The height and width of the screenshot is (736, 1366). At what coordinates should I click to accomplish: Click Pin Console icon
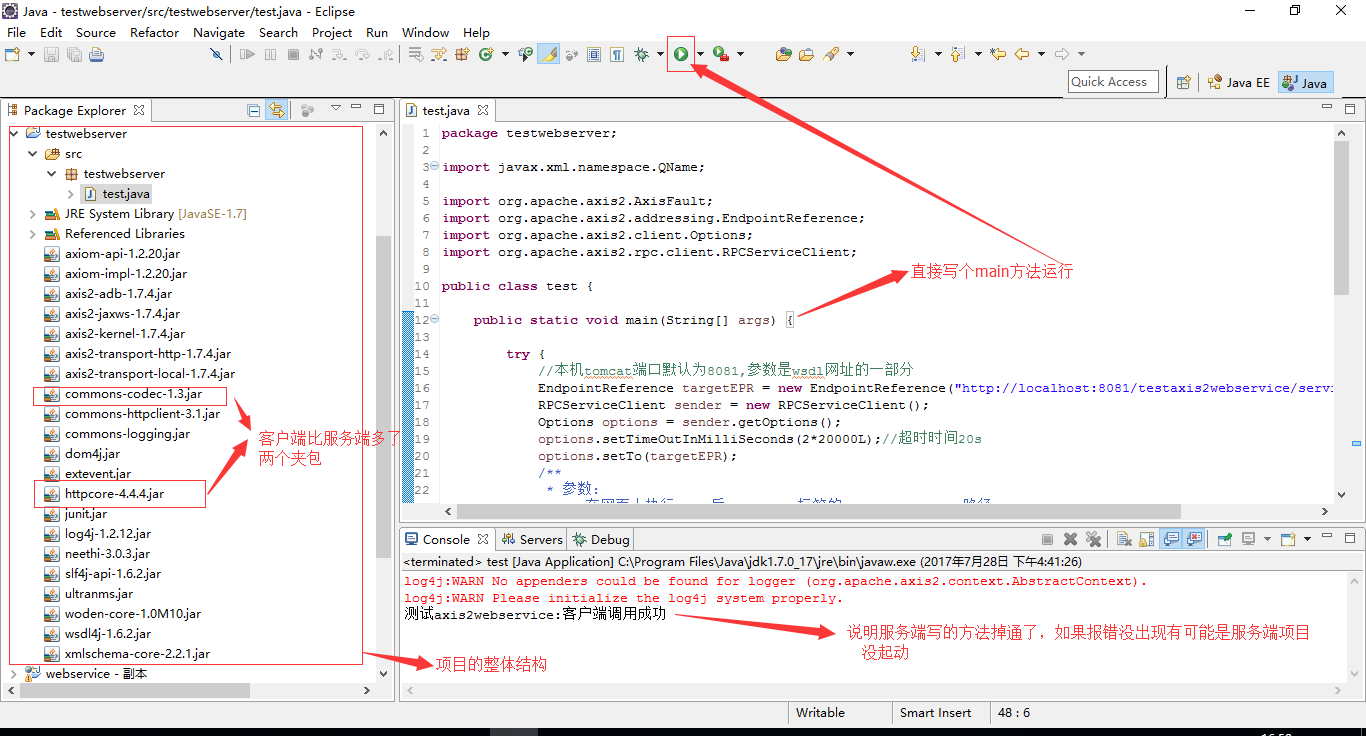tap(1225, 539)
